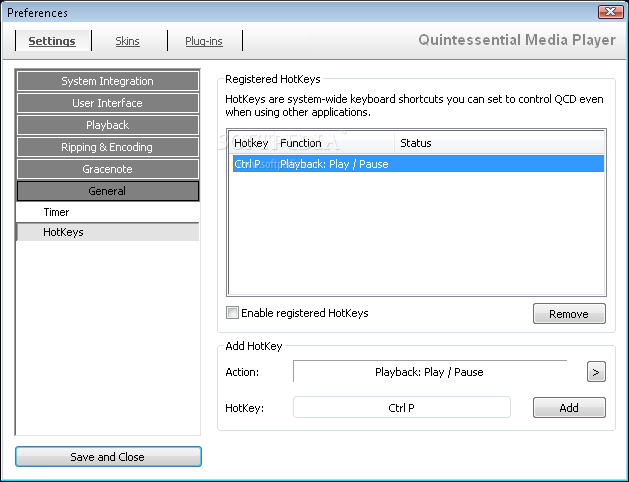Sort by Status column header
The image size is (629, 482).
(499, 143)
